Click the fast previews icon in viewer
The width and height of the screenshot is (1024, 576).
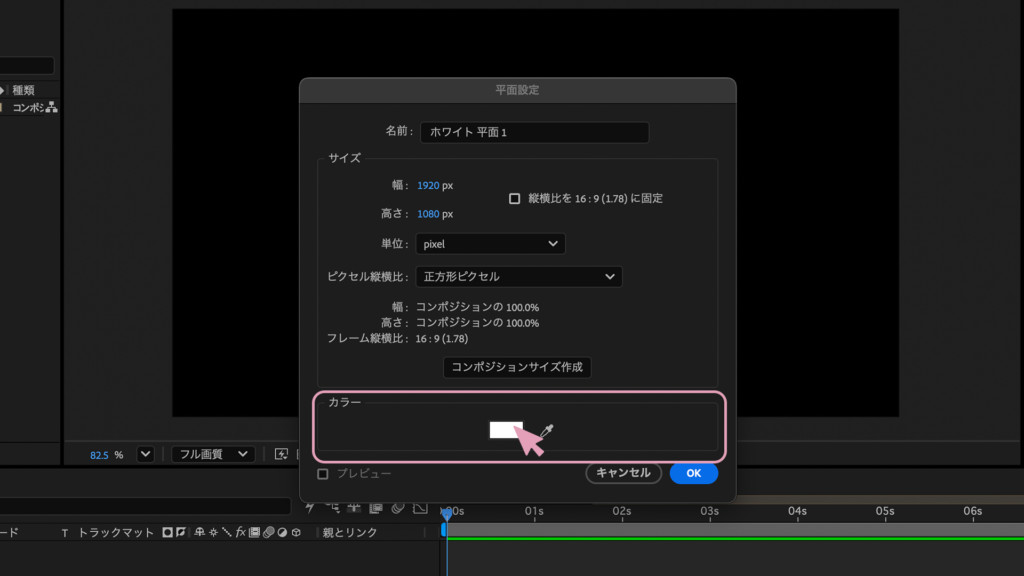click(x=281, y=454)
